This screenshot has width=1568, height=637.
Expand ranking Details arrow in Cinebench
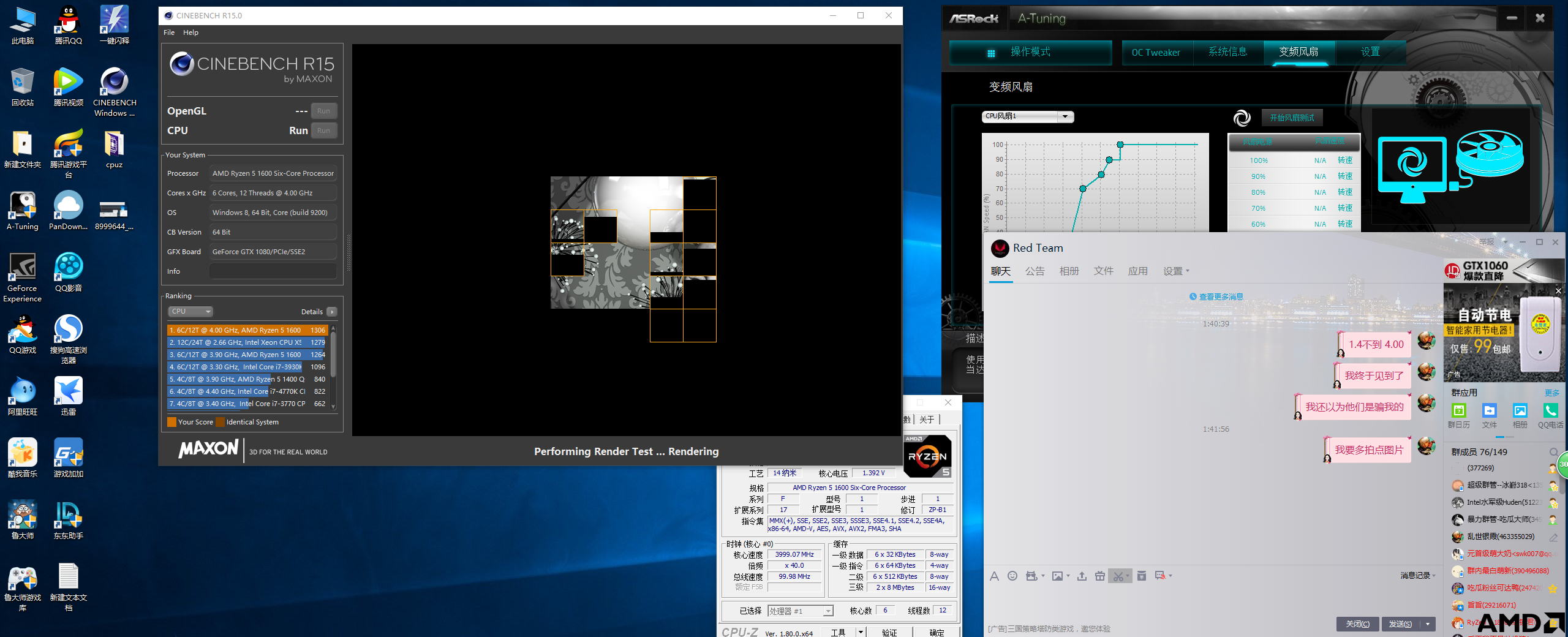pyautogui.click(x=332, y=312)
